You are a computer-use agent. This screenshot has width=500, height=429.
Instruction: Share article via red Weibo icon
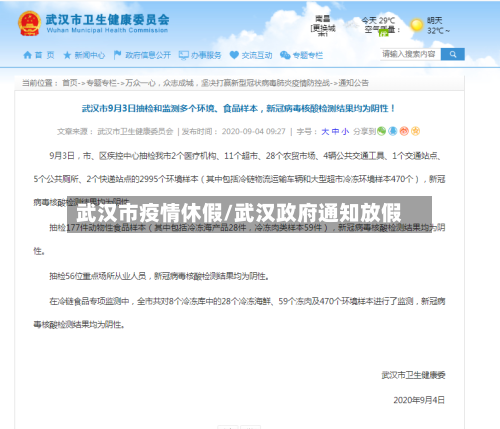coord(404,131)
